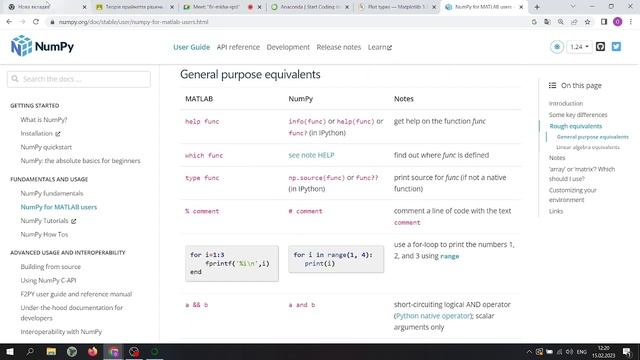Jump to 'array' or 'matrix'? section
The width and height of the screenshot is (640, 360).
(x=582, y=174)
